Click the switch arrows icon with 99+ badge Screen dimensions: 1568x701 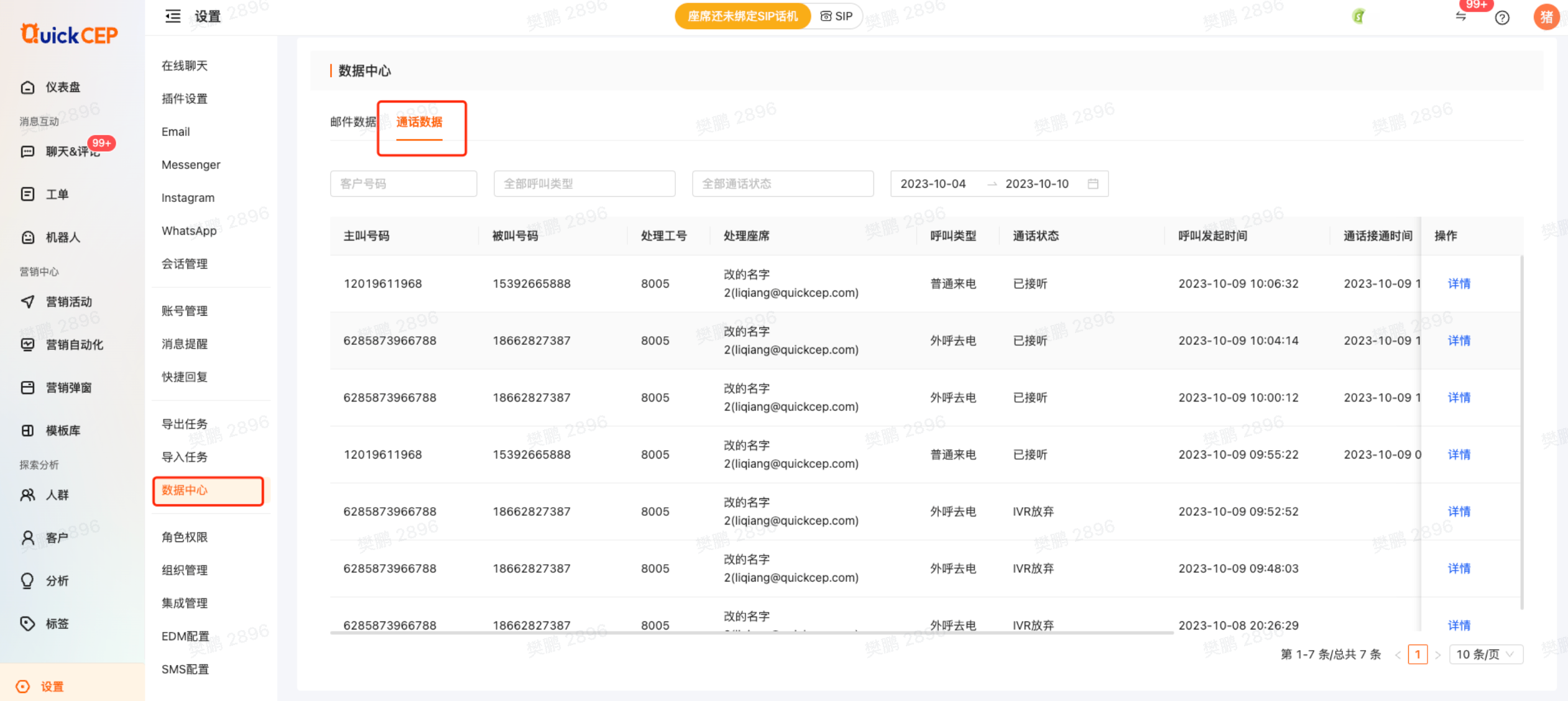[x=1461, y=16]
